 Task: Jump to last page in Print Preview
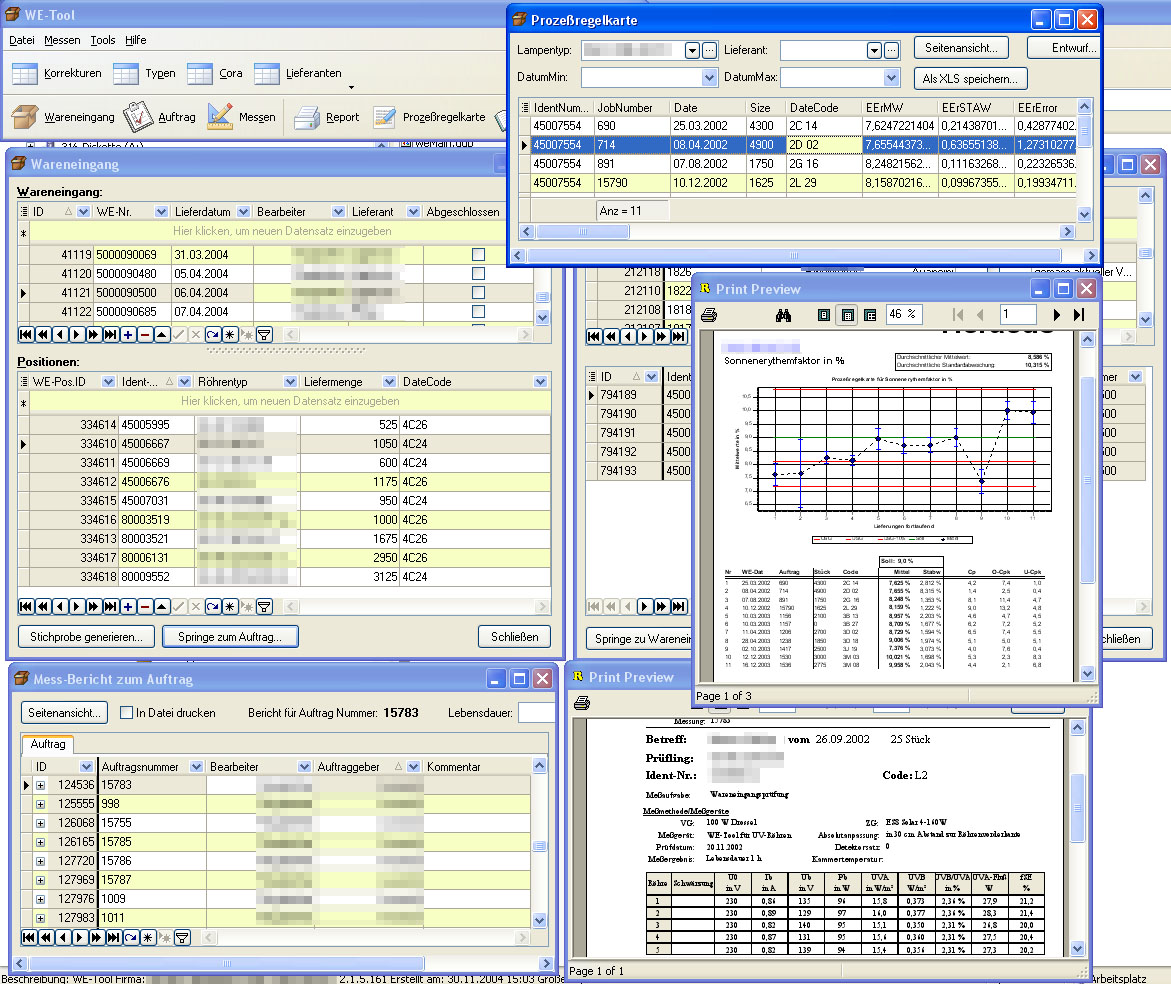[x=1078, y=315]
